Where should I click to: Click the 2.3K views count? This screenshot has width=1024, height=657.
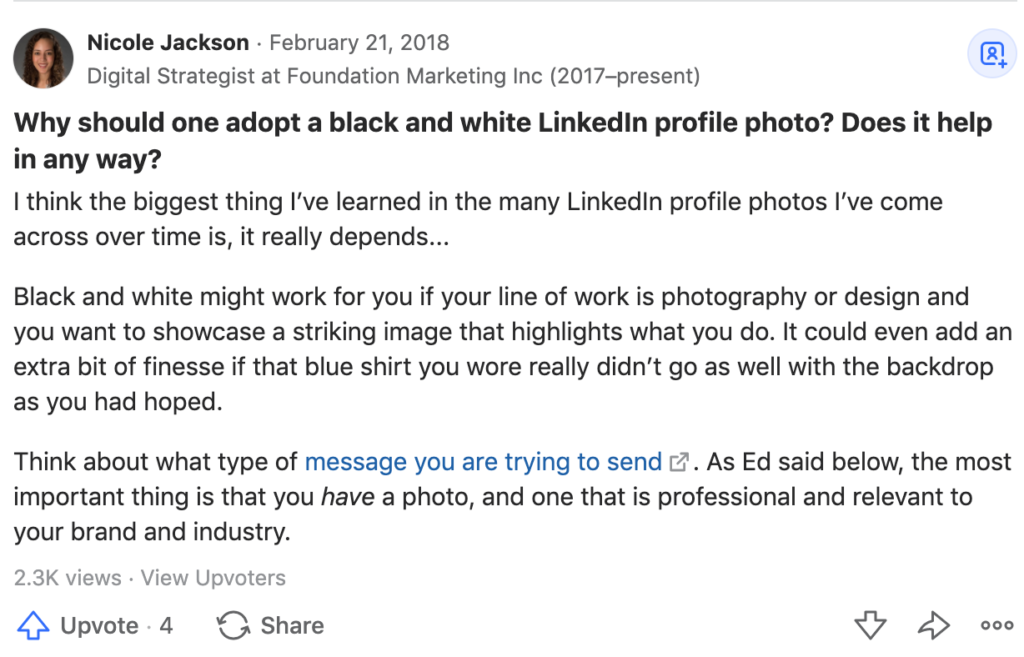point(67,578)
